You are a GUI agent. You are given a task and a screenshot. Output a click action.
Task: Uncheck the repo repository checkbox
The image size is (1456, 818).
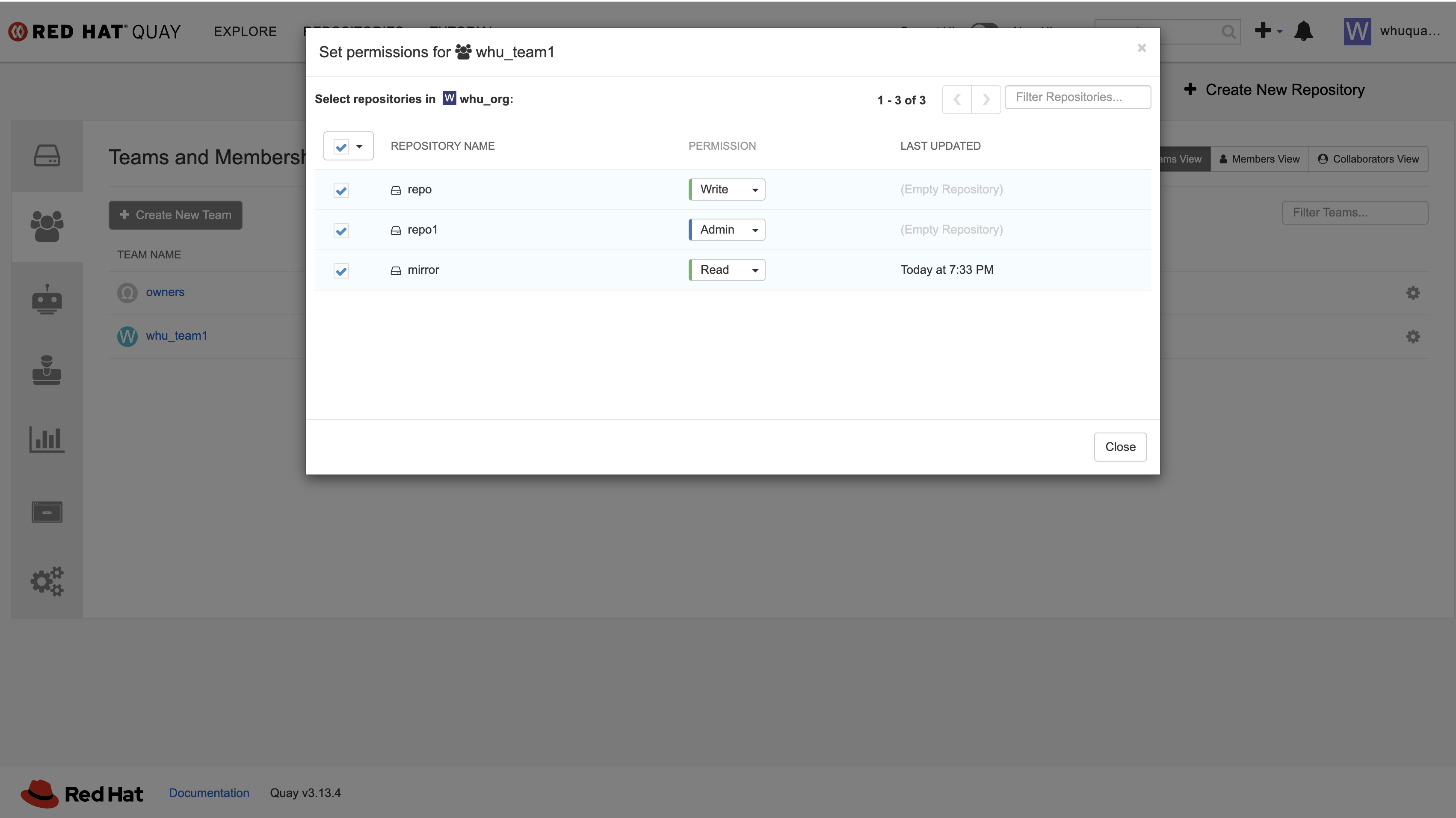[341, 190]
